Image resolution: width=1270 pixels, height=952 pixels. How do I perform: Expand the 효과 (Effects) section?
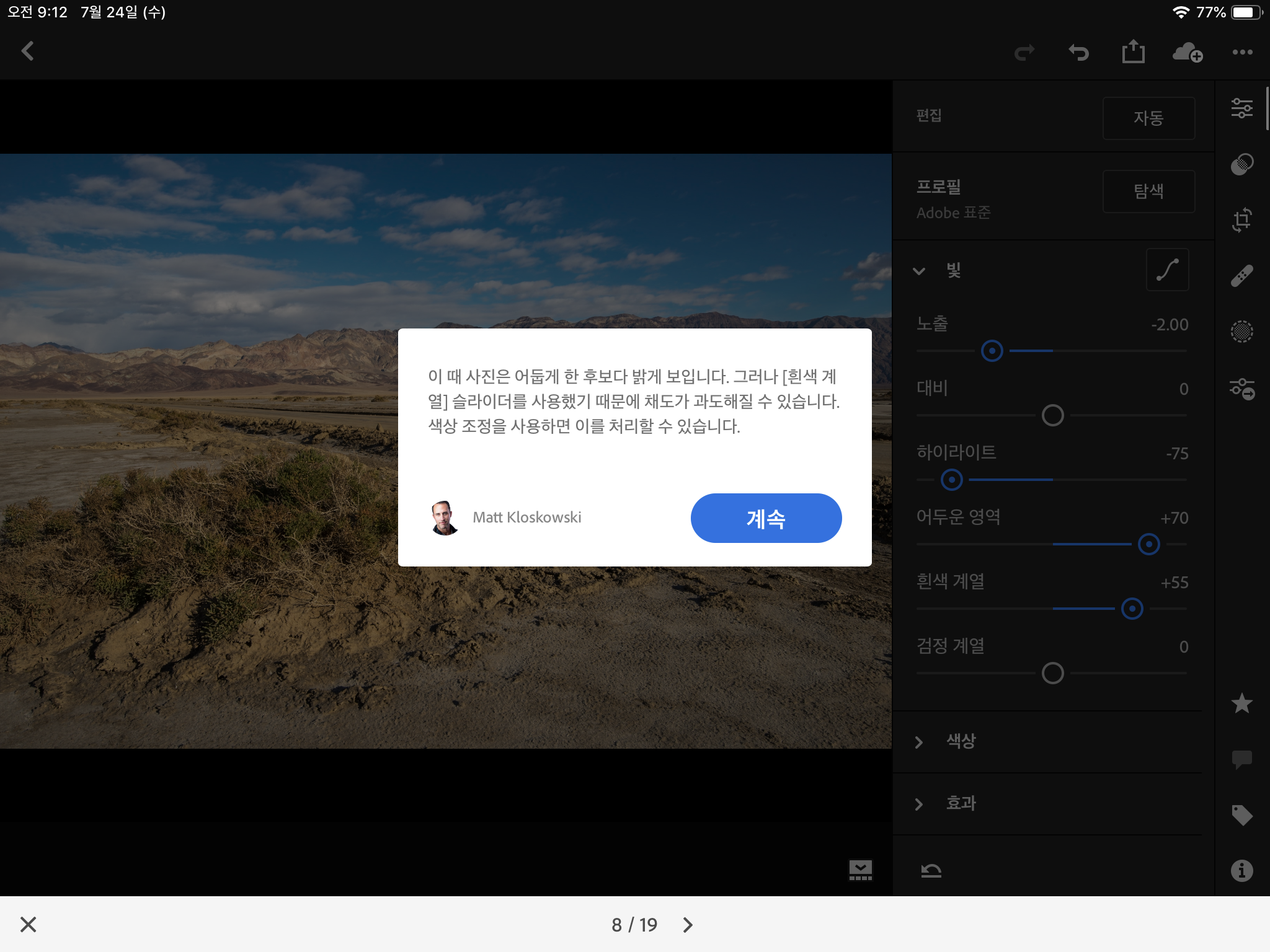coord(919,804)
